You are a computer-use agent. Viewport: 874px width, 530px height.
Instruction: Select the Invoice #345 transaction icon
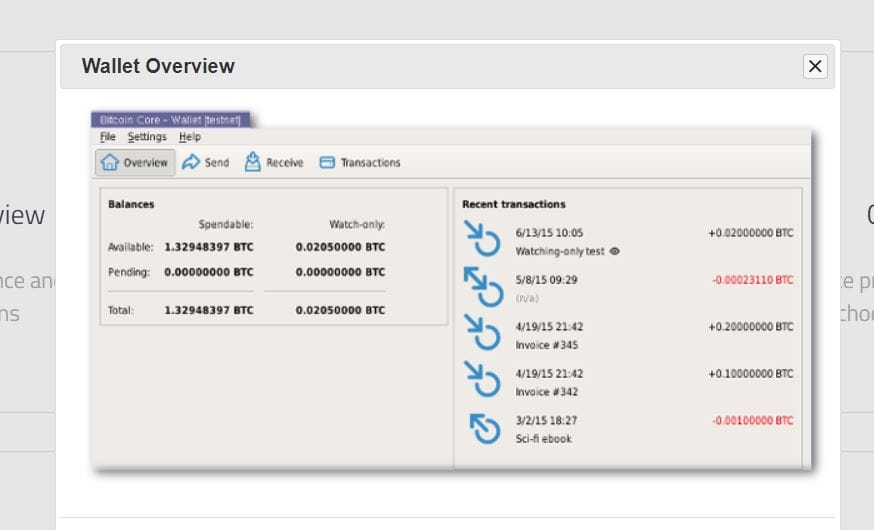pos(482,334)
